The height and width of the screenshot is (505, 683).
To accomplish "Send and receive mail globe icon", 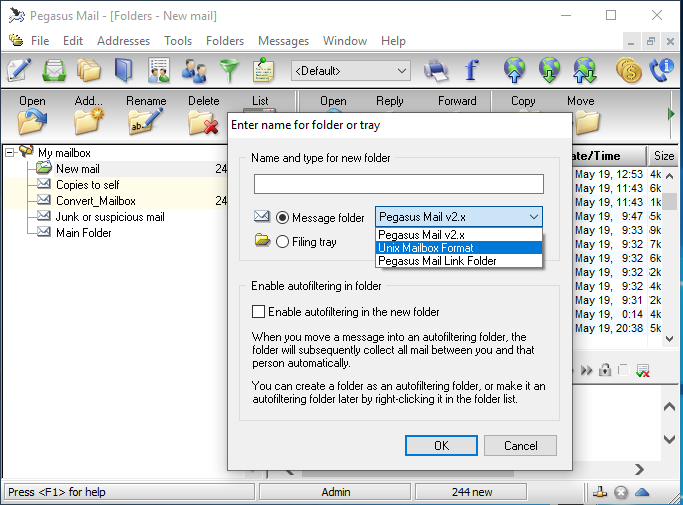I will tap(585, 70).
